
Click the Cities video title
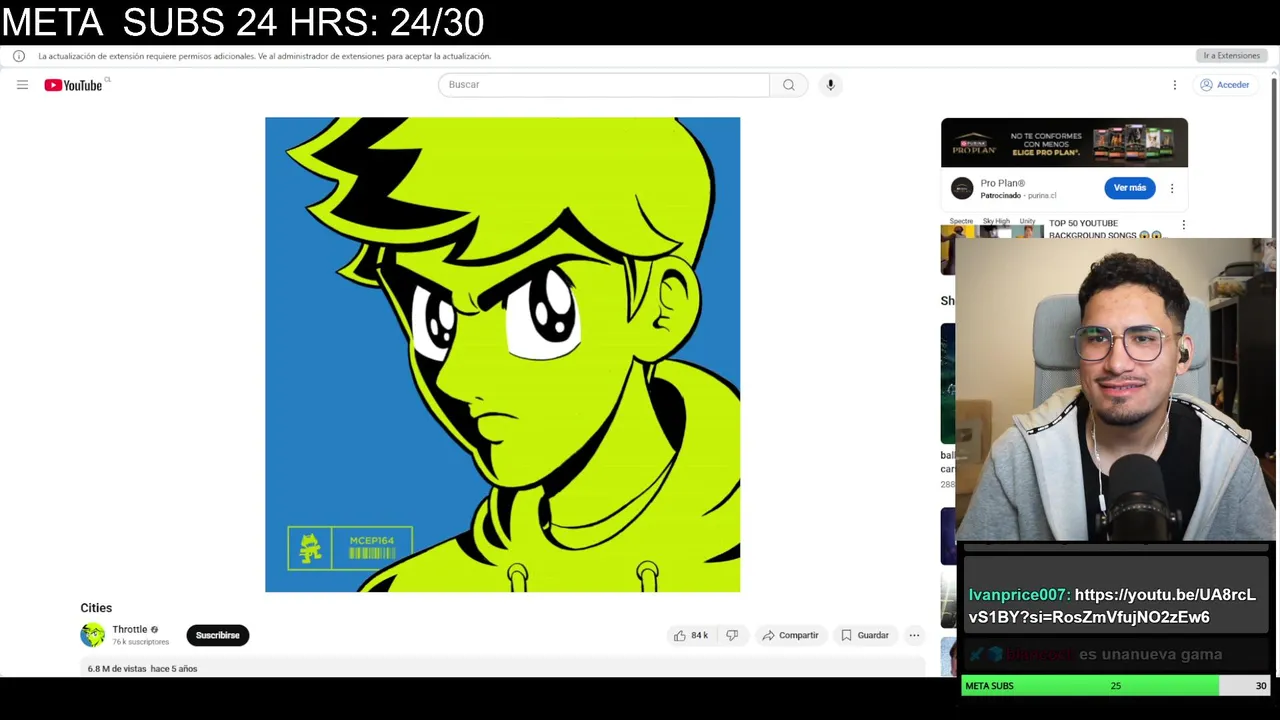pos(96,608)
